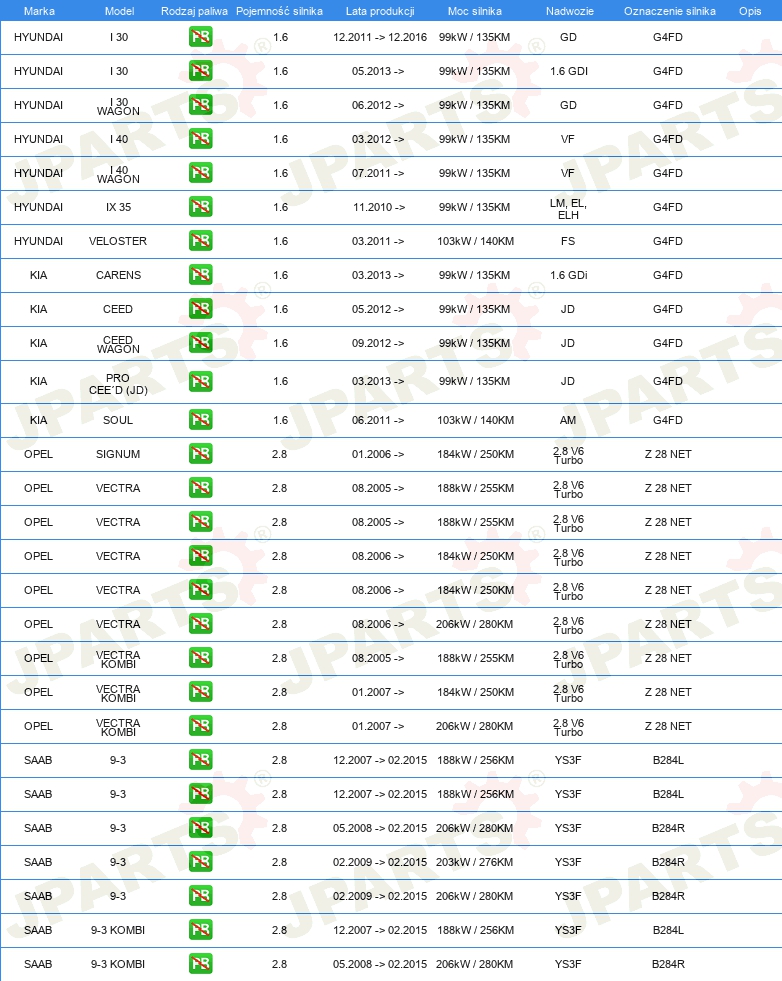Click G4FD engine code in Veloster row
Viewport: 782px width, 981px height.
(668, 241)
